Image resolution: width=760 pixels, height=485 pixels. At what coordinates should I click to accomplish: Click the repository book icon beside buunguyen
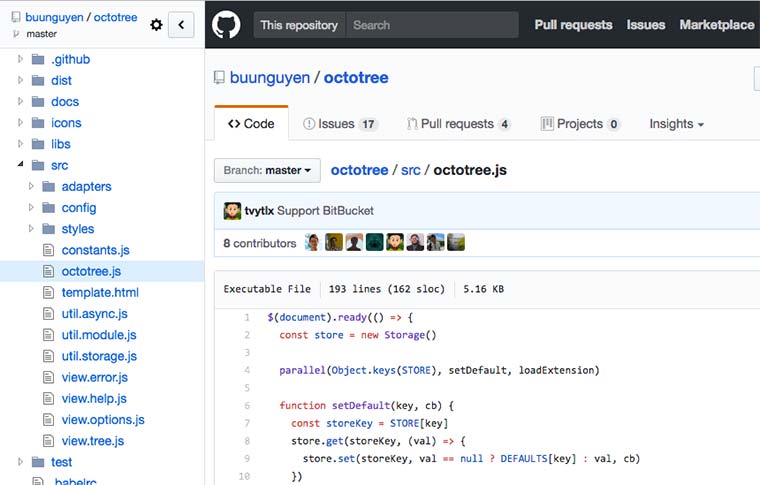[x=219, y=78]
